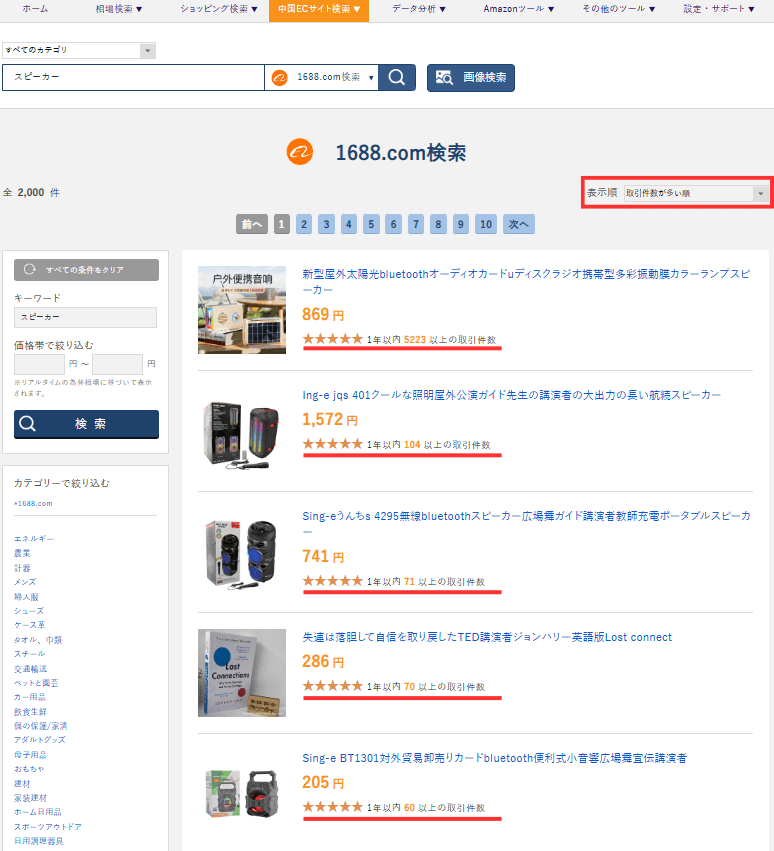This screenshot has height=851, width=774.
Task: Filter by エネルギー category
Action: tap(34, 539)
